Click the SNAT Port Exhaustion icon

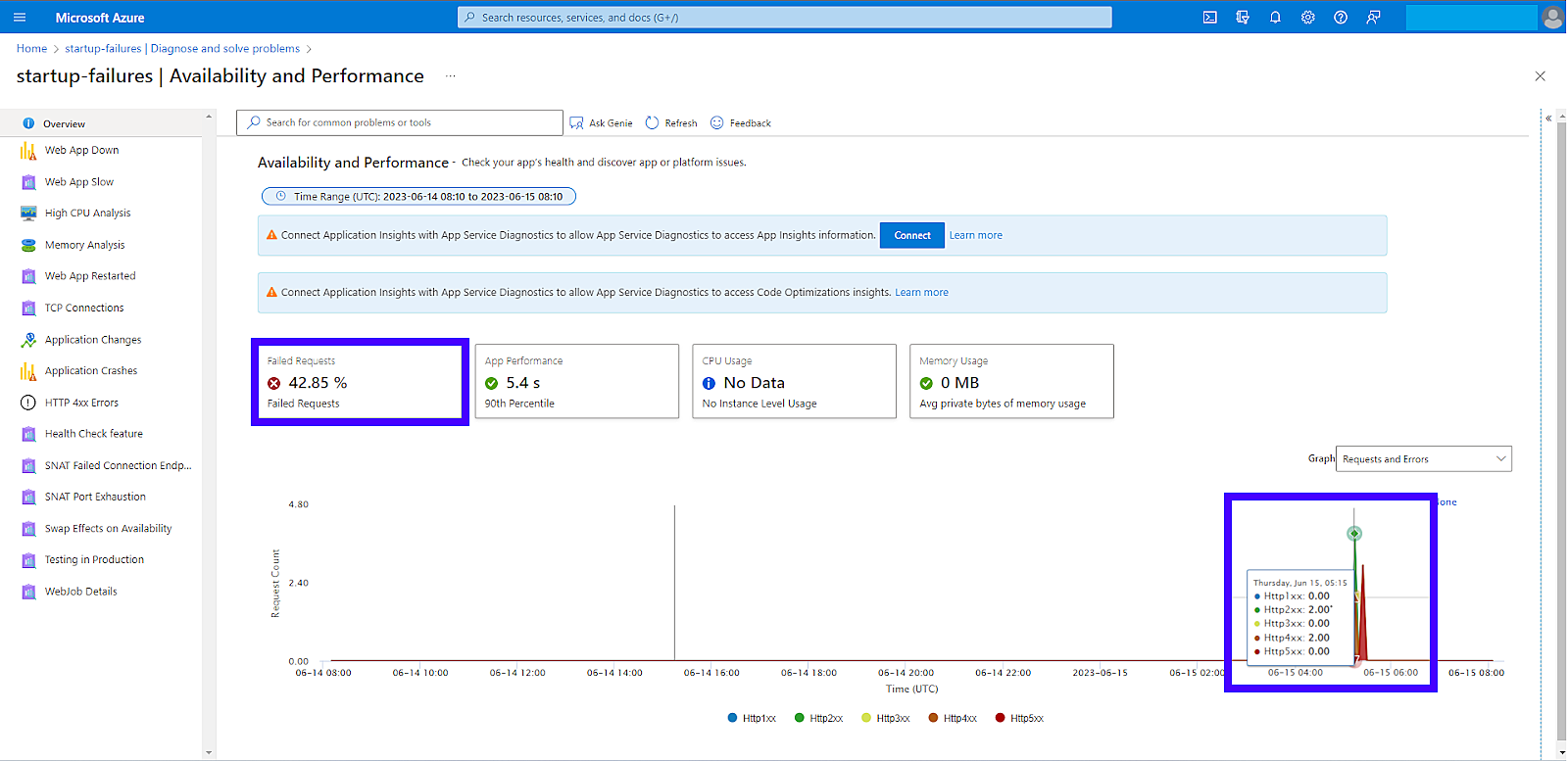click(x=28, y=498)
